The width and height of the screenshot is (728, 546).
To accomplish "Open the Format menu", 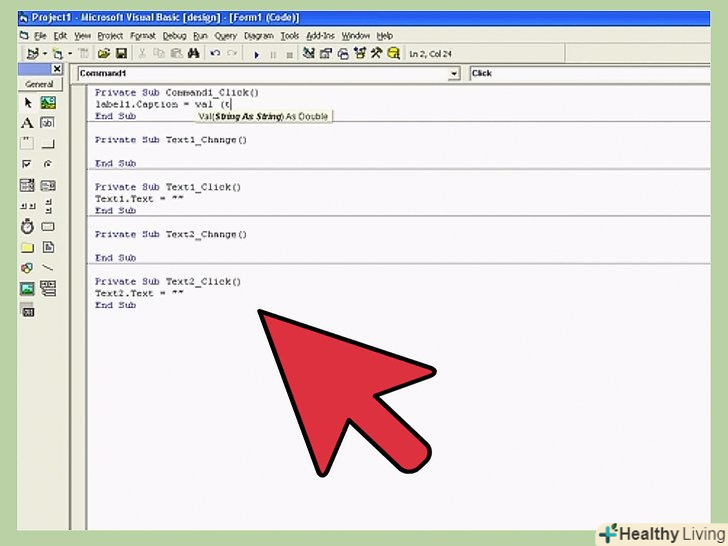I will [143, 36].
